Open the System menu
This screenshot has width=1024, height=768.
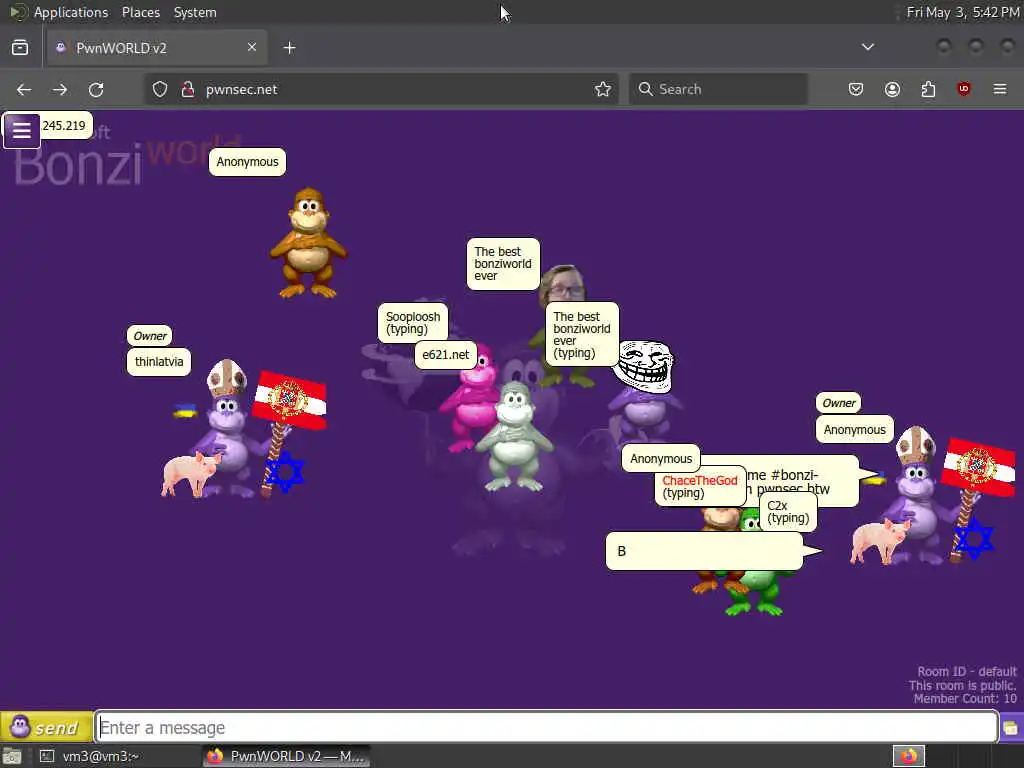195,12
